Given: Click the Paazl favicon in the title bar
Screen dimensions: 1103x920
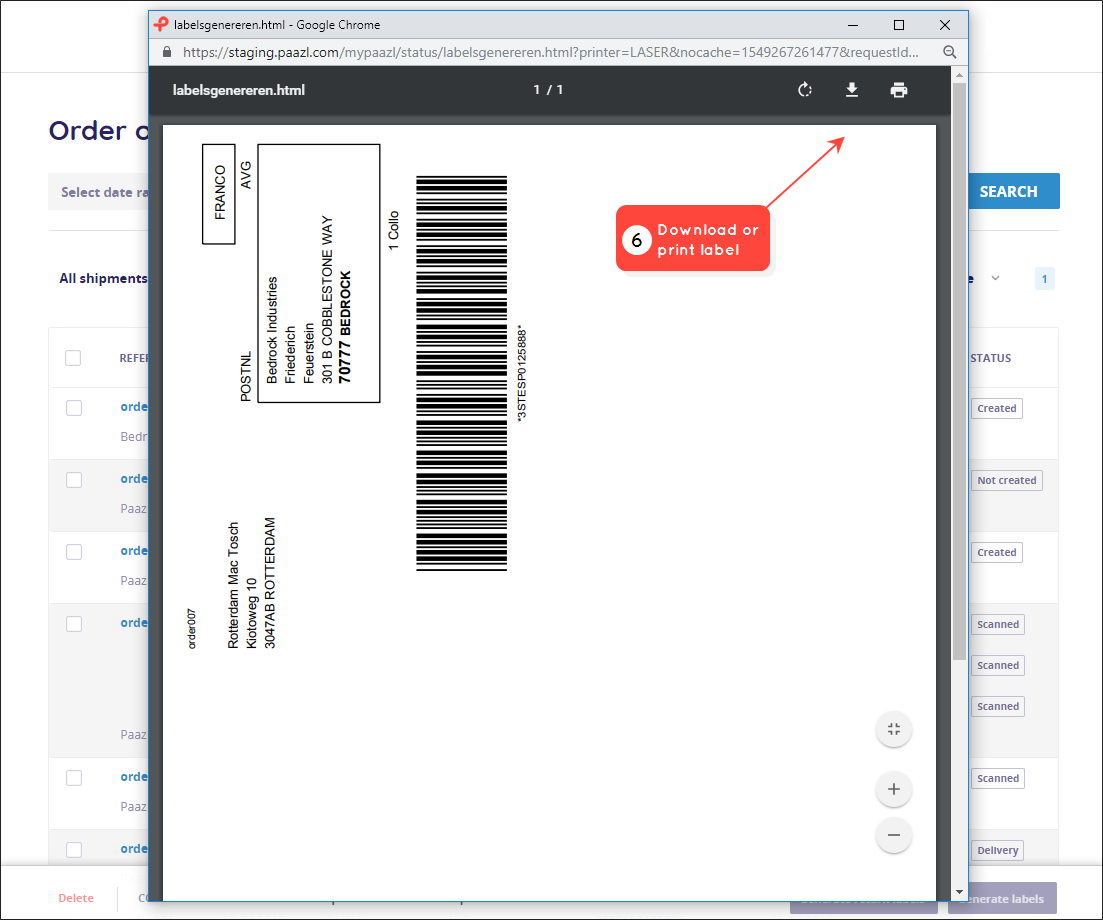Looking at the screenshot, I should click(x=161, y=25).
